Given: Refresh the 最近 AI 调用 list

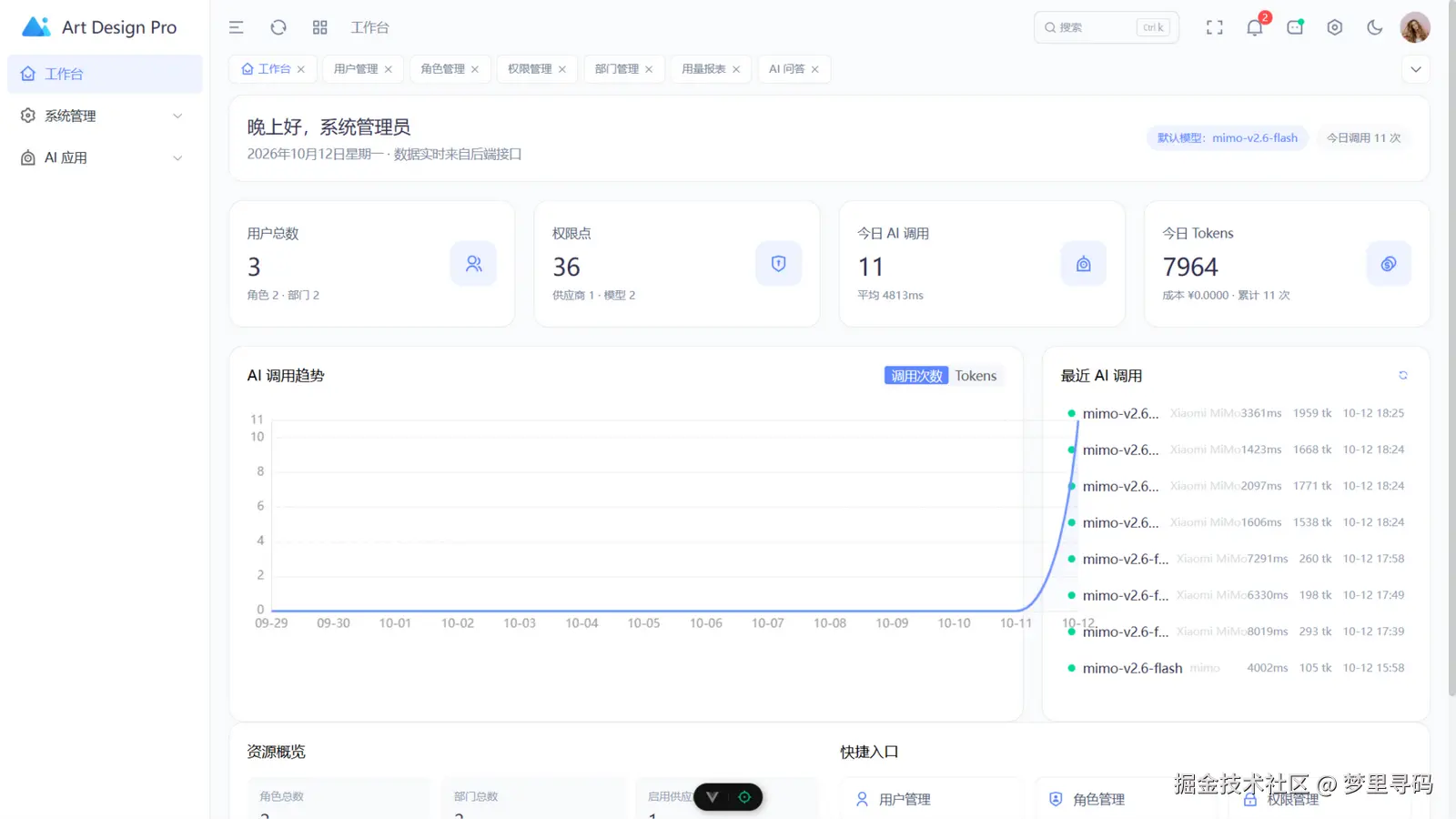Looking at the screenshot, I should (1403, 376).
